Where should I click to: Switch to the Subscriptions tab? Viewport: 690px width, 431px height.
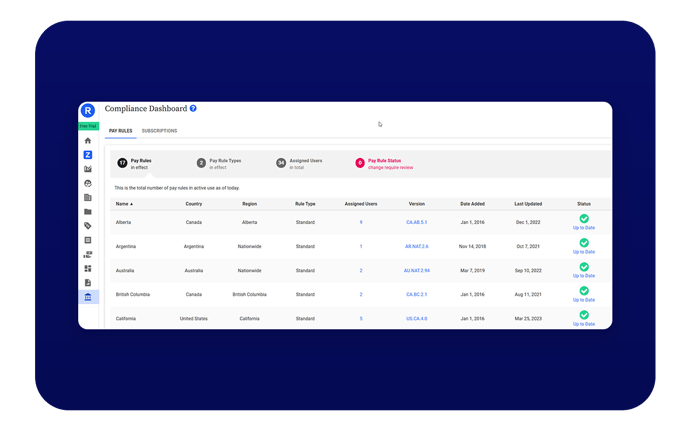click(x=159, y=131)
